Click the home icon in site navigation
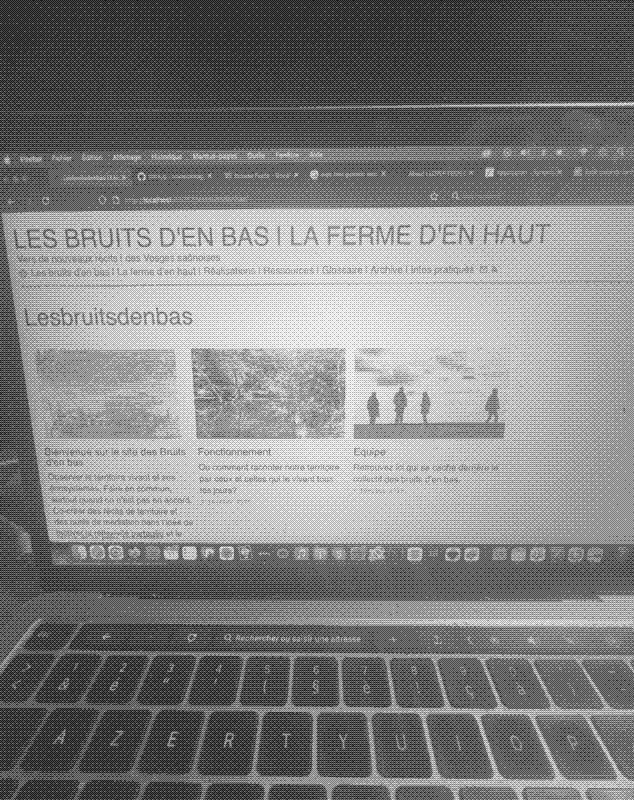This screenshot has width=634, height=800. 22,273
